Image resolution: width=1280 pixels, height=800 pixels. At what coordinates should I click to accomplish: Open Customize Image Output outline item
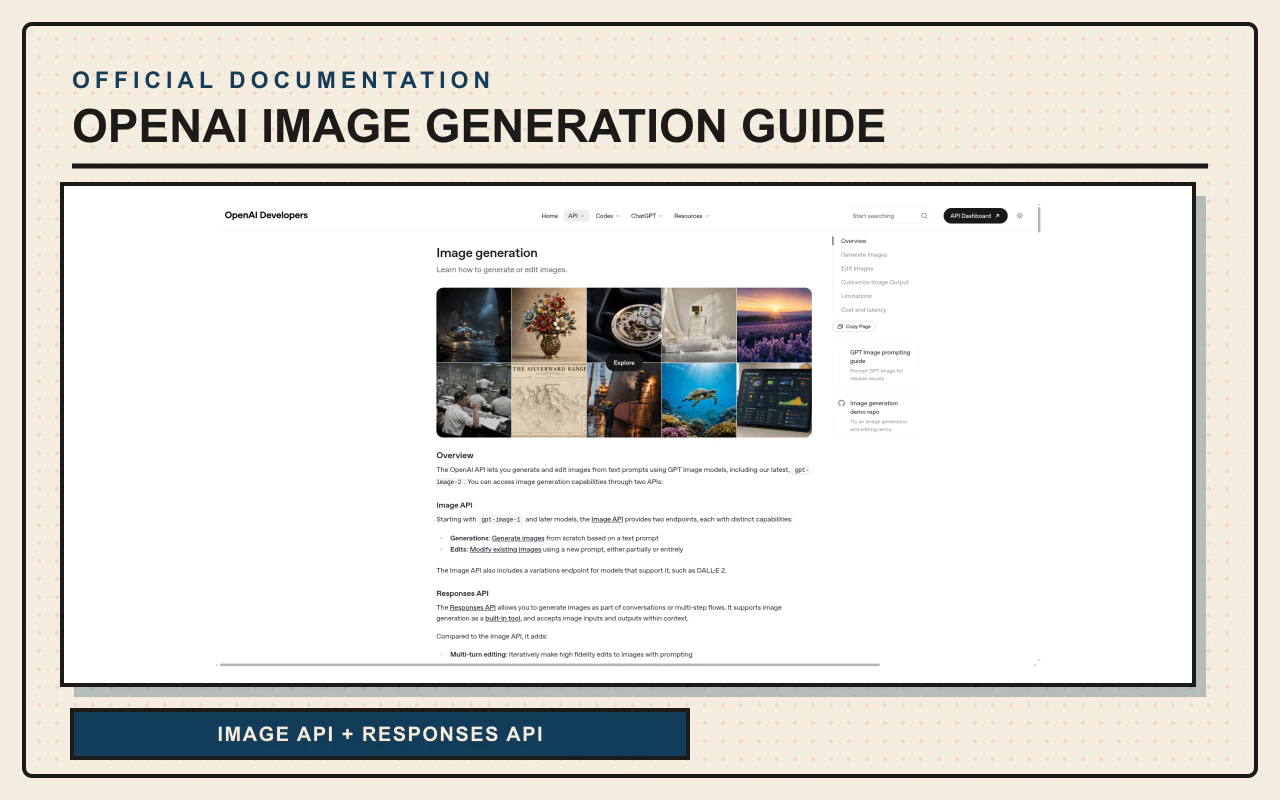[x=875, y=282]
